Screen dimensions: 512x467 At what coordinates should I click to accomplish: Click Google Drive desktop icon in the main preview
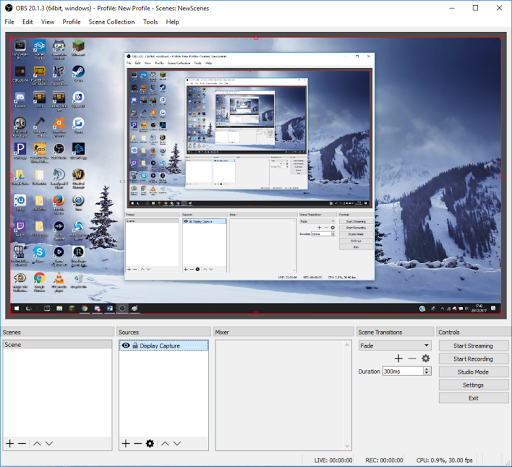20,177
